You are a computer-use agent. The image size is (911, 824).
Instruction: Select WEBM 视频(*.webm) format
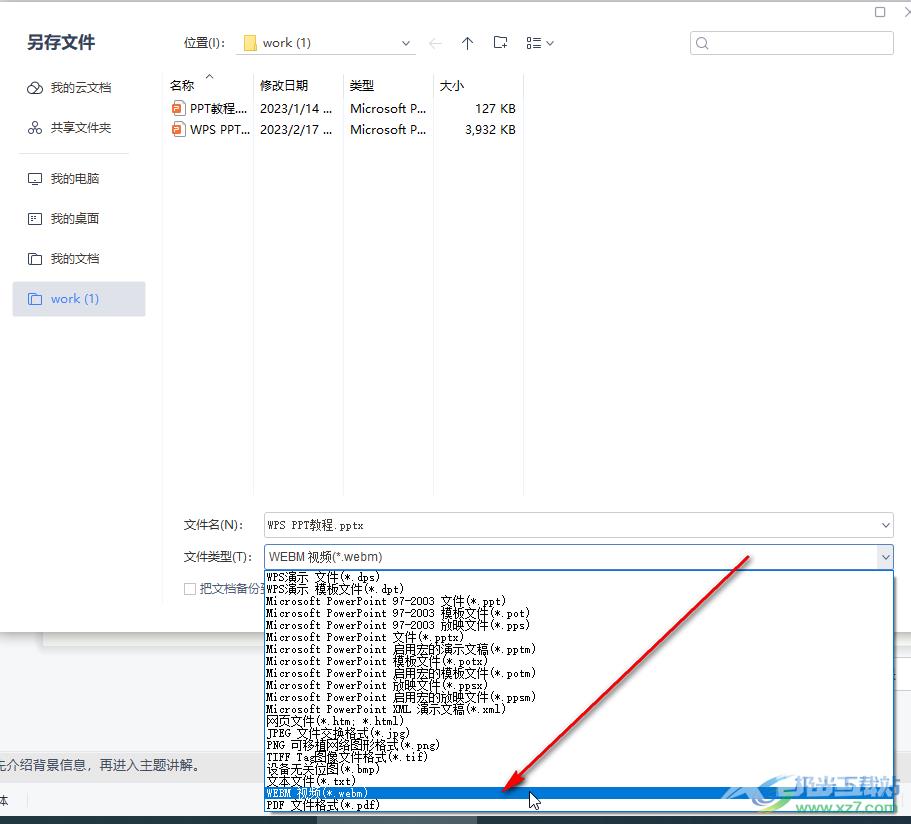click(579, 793)
